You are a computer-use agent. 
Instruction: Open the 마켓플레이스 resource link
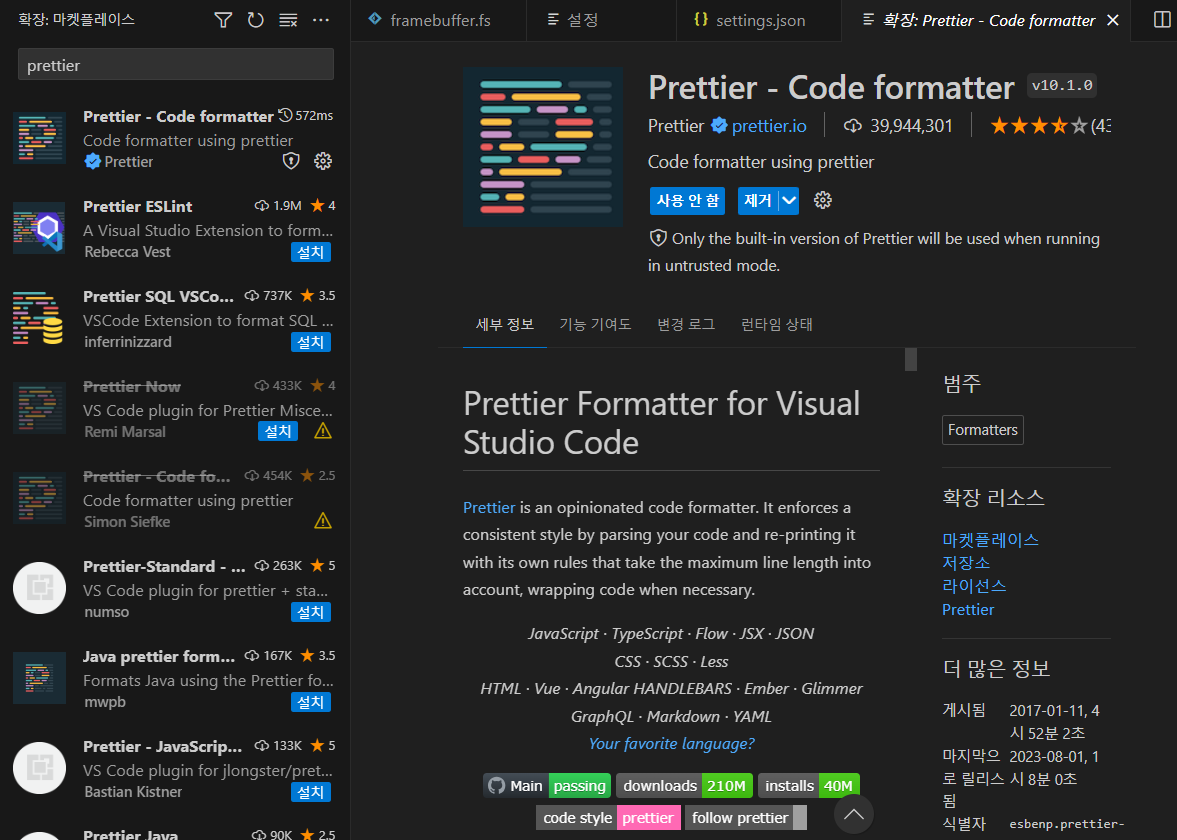990,540
